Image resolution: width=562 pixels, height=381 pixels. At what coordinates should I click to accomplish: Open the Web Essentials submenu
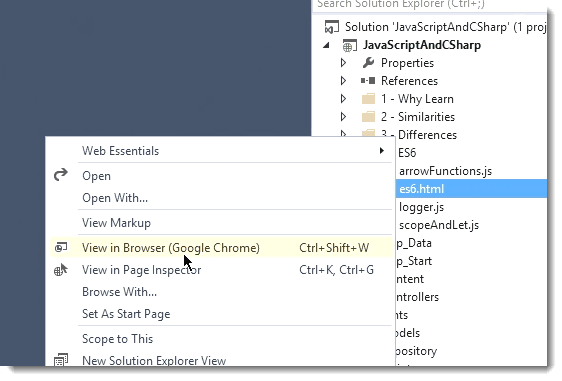pos(220,151)
